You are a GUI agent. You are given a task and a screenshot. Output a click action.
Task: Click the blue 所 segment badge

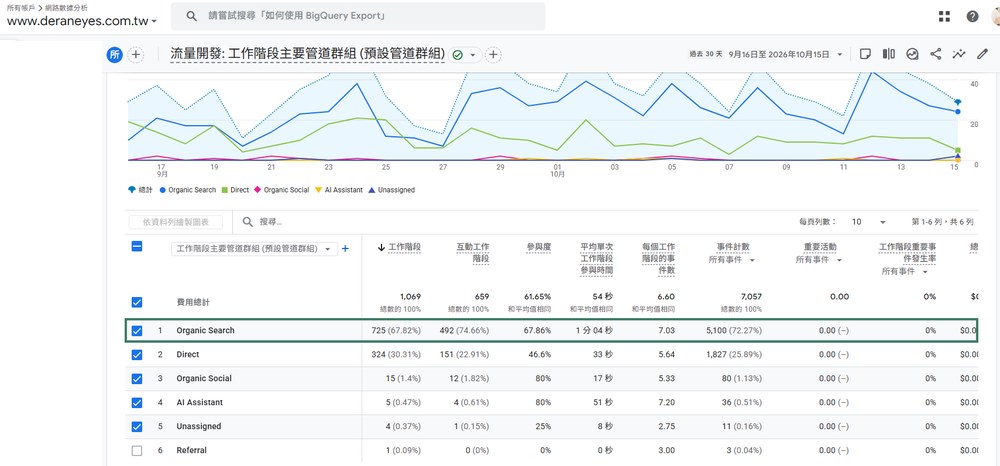click(x=114, y=55)
